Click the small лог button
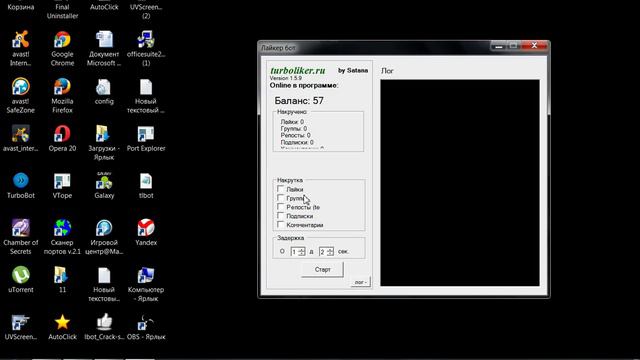 (360, 282)
